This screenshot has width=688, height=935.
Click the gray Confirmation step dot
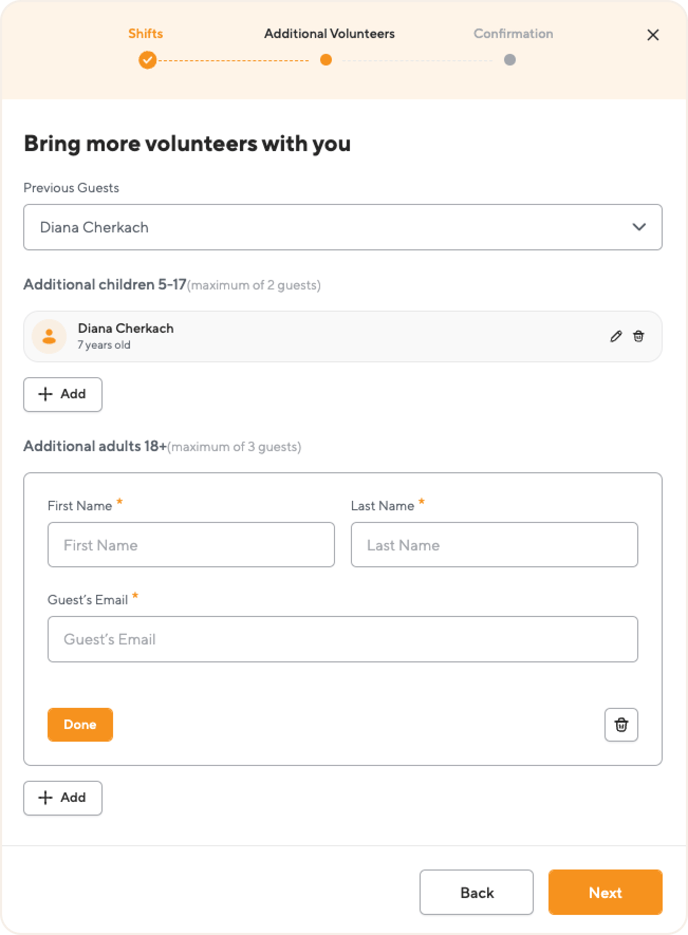tap(510, 60)
